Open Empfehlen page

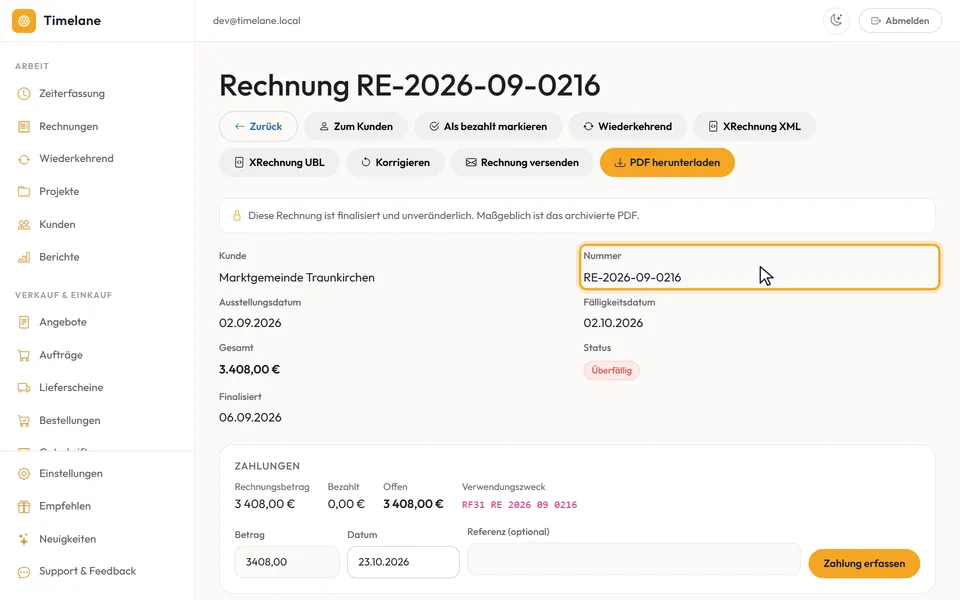coord(65,506)
